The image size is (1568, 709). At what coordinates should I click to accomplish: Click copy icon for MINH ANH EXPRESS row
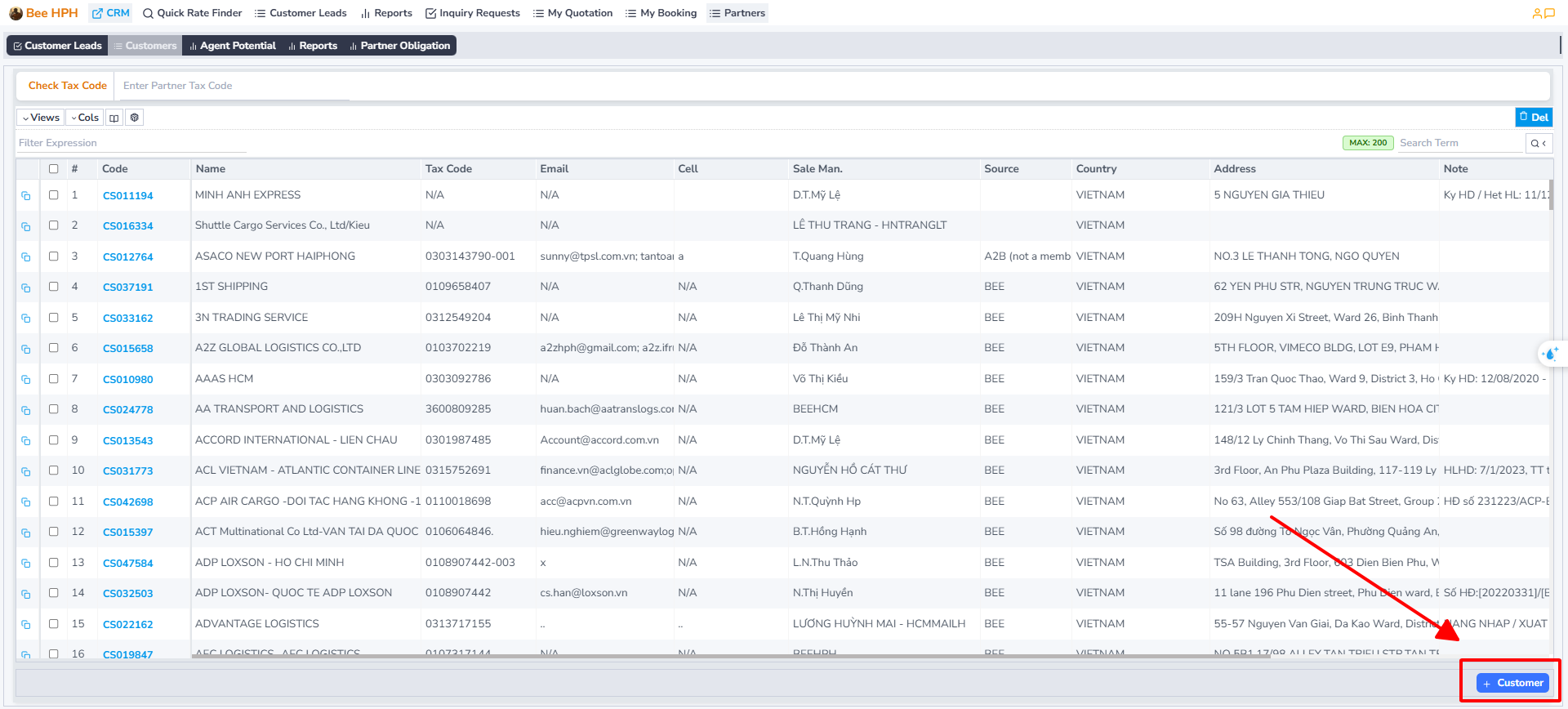pos(26,196)
